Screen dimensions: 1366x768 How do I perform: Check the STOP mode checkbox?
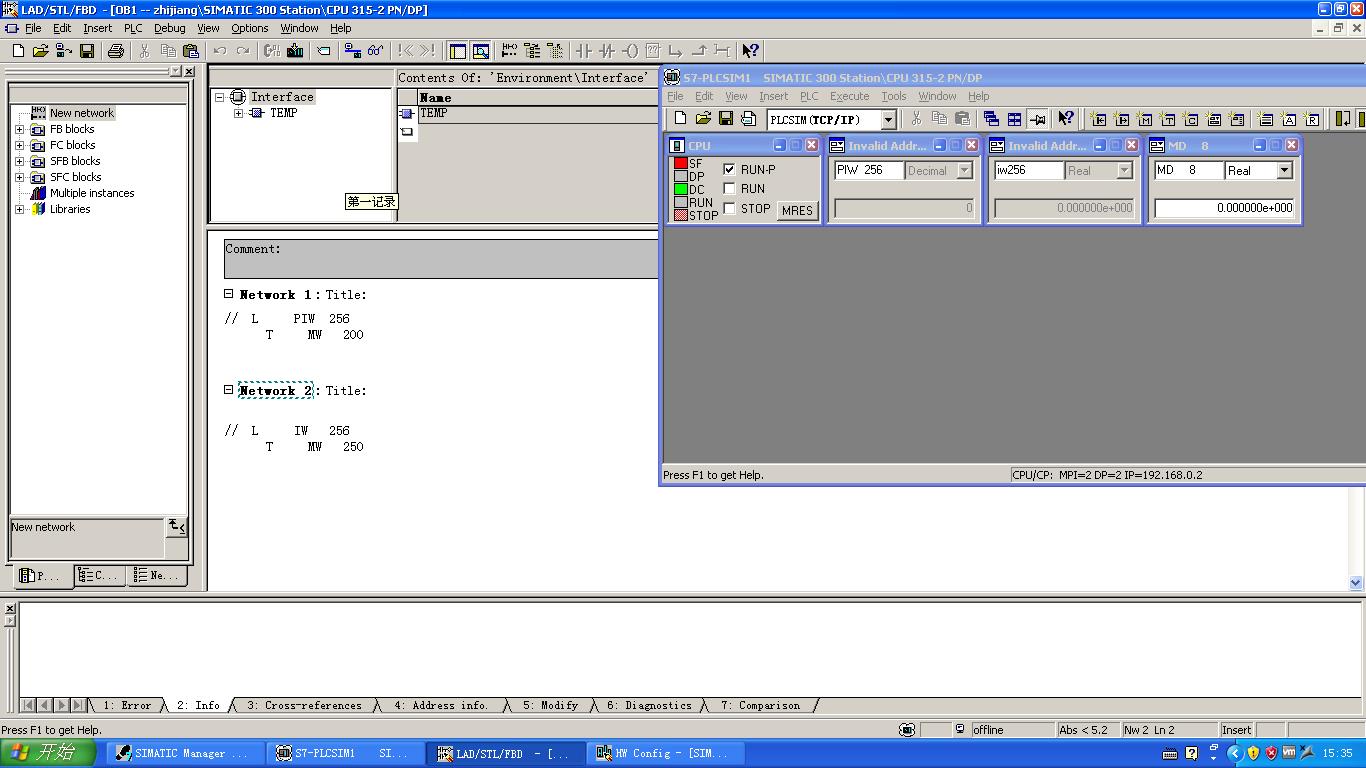click(x=729, y=209)
